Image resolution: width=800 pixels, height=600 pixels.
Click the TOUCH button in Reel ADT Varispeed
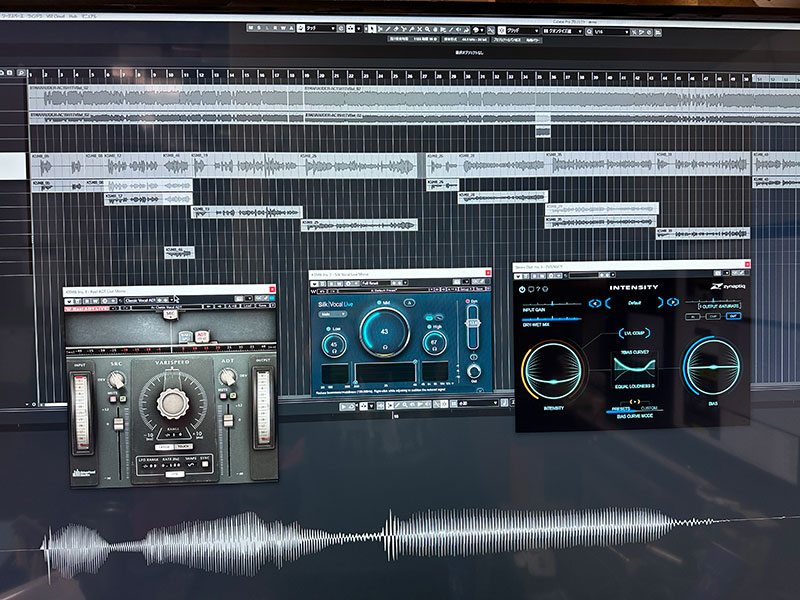pyautogui.click(x=183, y=446)
